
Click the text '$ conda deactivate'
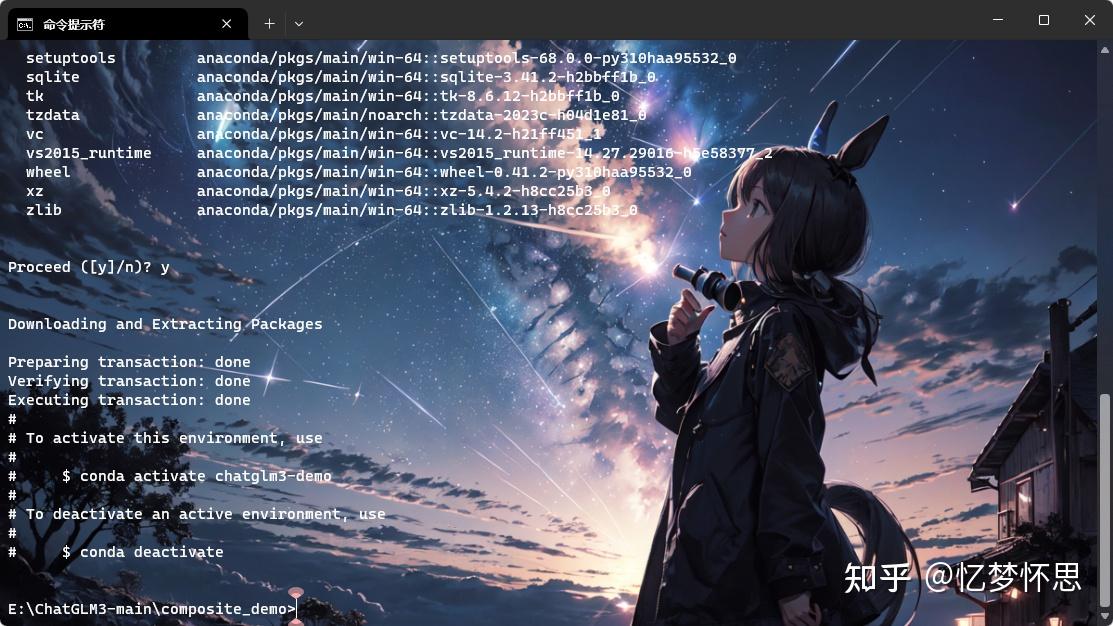(x=143, y=552)
